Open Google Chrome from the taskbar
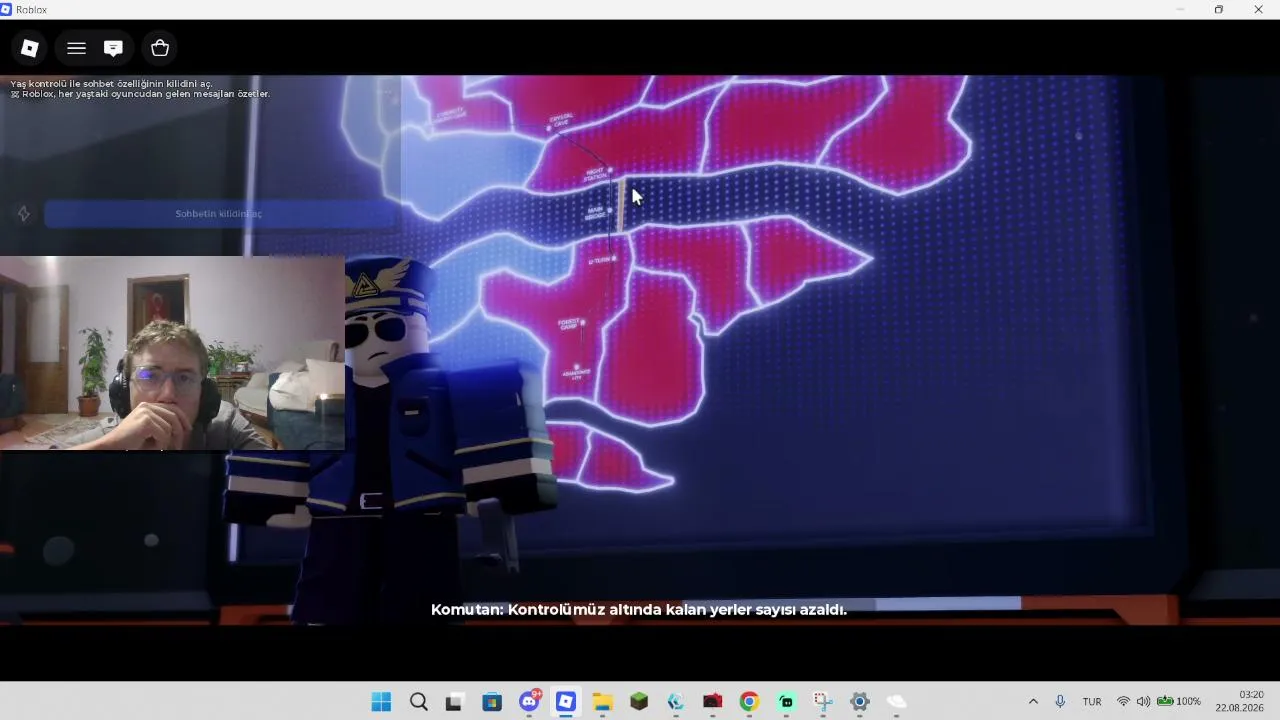 coord(749,702)
